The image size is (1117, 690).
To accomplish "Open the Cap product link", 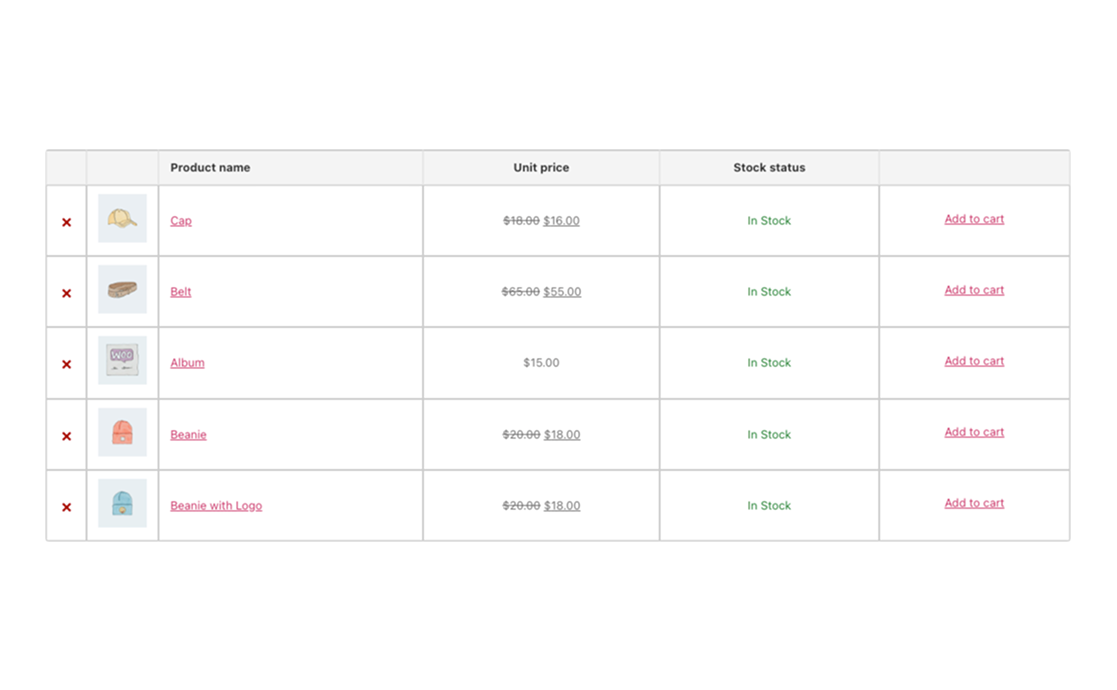I will pos(181,221).
